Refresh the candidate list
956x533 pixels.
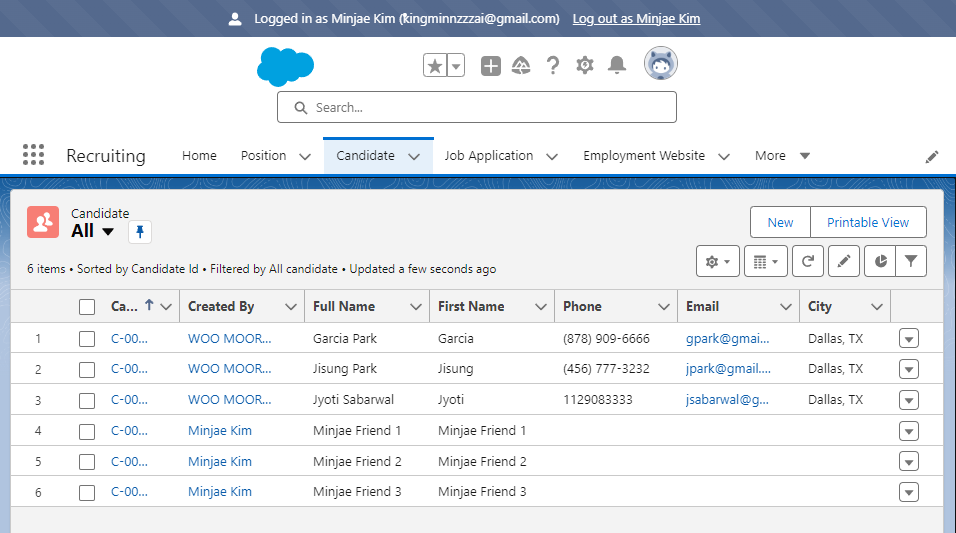(x=808, y=262)
